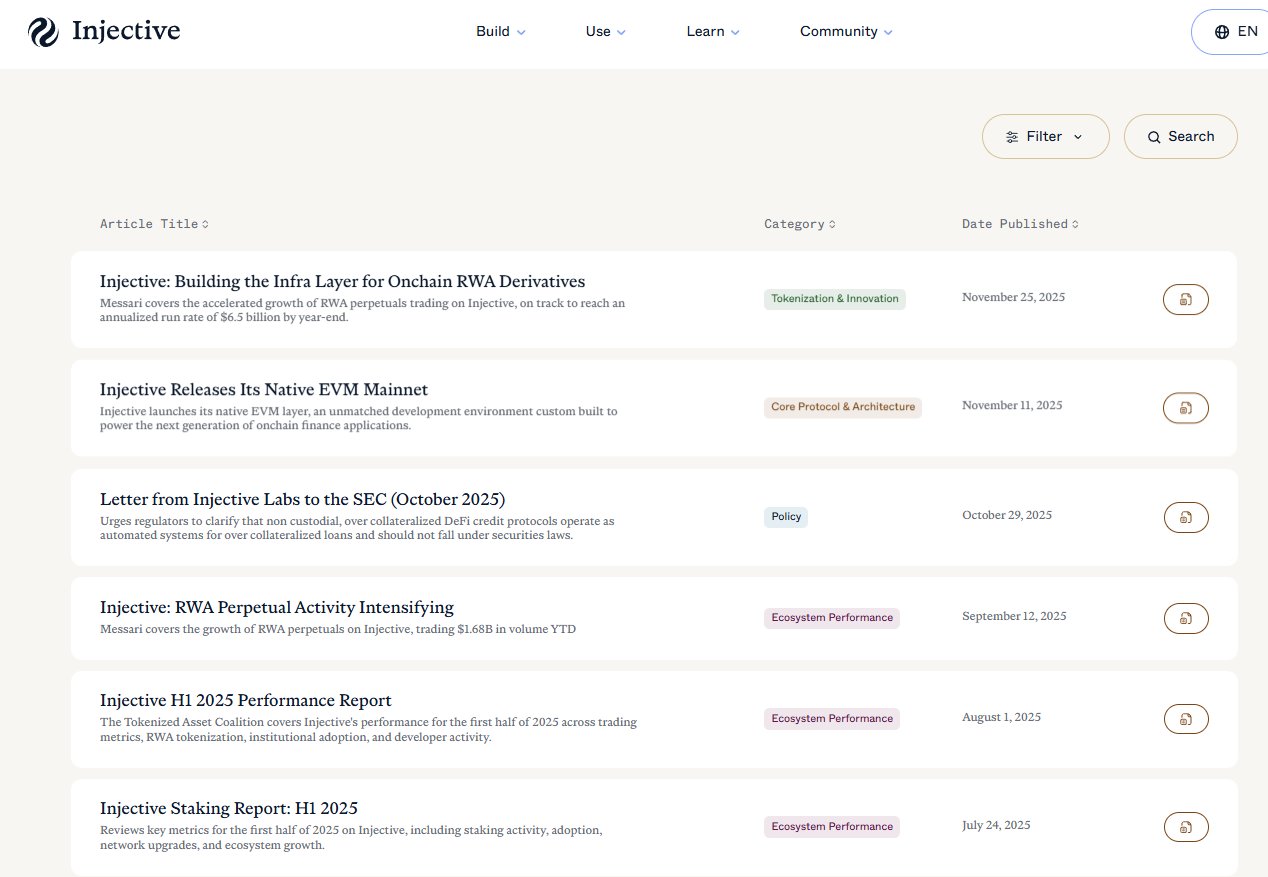Expand the Community navigation menu
The width and height of the screenshot is (1268, 877).
(846, 32)
